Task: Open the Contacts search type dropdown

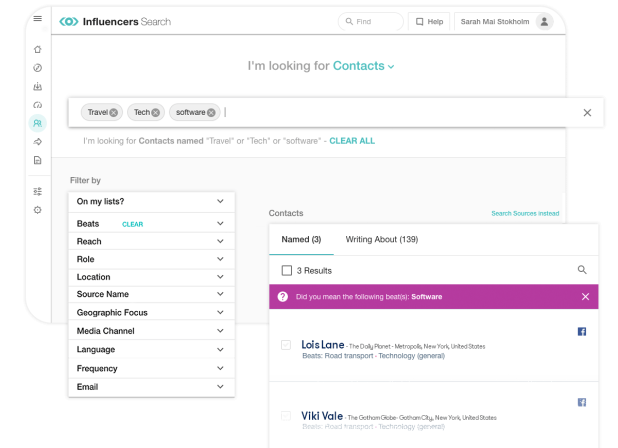Action: [x=364, y=66]
